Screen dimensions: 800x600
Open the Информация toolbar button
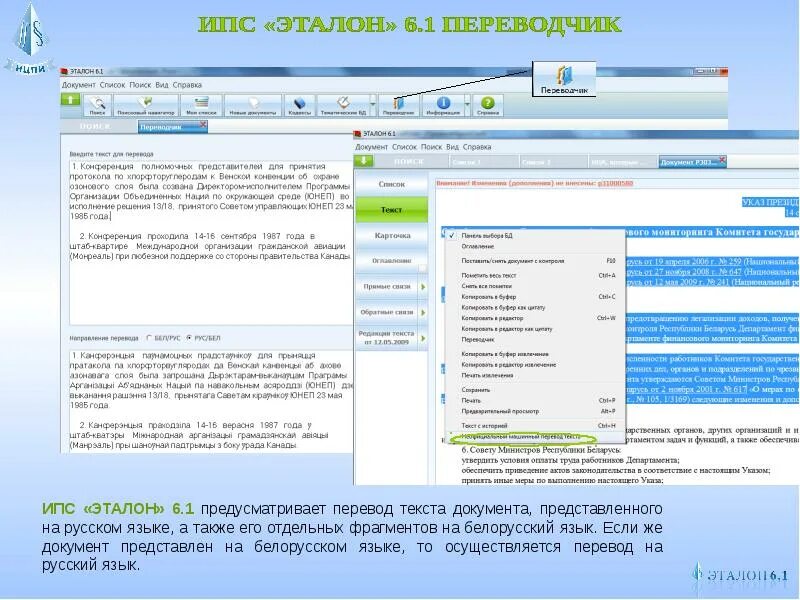(443, 105)
